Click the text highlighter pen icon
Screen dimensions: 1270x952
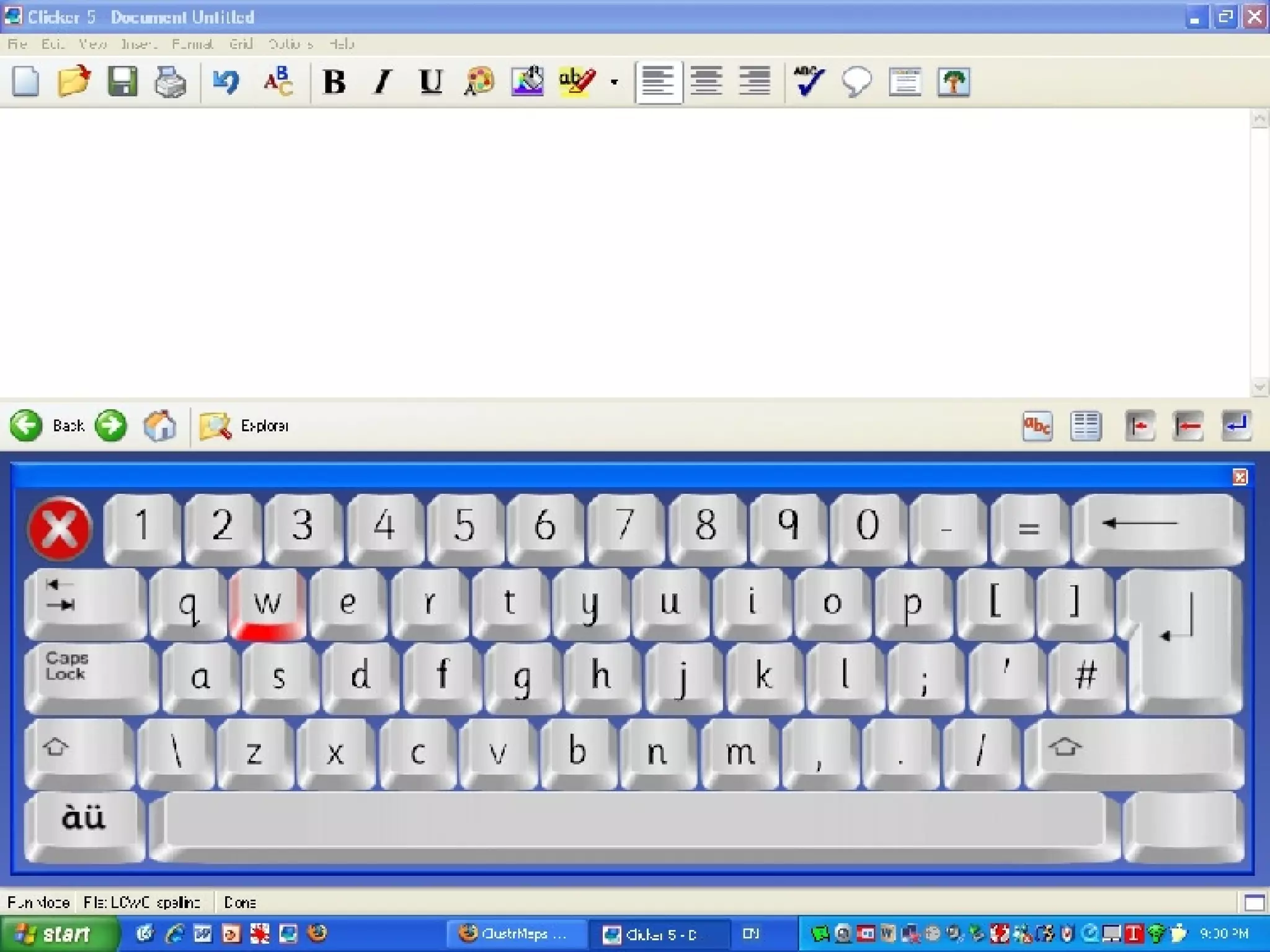coord(576,81)
